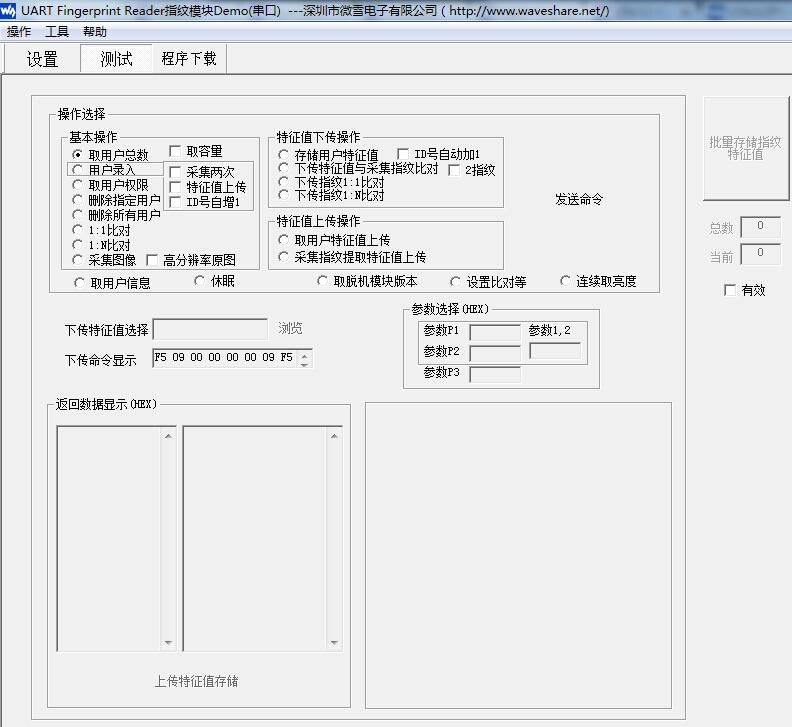Open the 帮助 menu
Viewport: 792px width, 727px height.
pyautogui.click(x=95, y=32)
